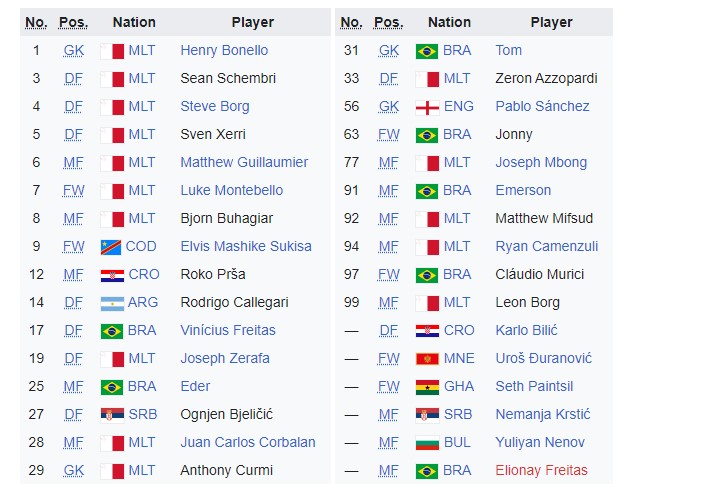Click the GK position link for Tom
This screenshot has height=501, width=713.
click(389, 50)
